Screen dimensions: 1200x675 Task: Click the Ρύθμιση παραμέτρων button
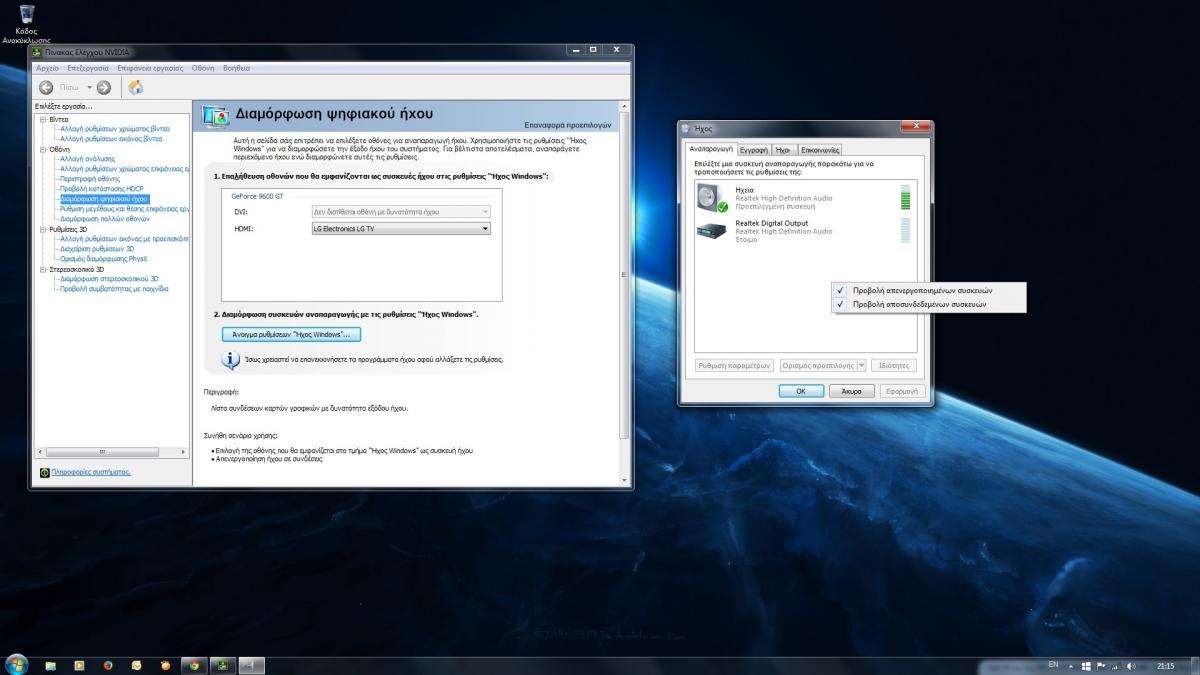pyautogui.click(x=735, y=366)
